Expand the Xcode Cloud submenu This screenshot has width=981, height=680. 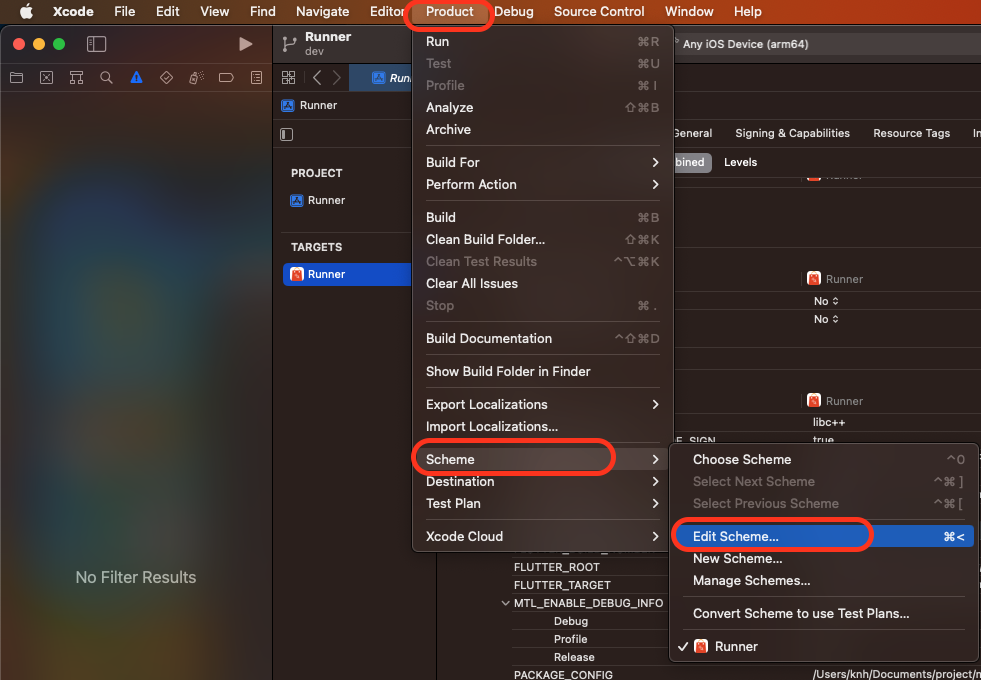click(x=542, y=537)
